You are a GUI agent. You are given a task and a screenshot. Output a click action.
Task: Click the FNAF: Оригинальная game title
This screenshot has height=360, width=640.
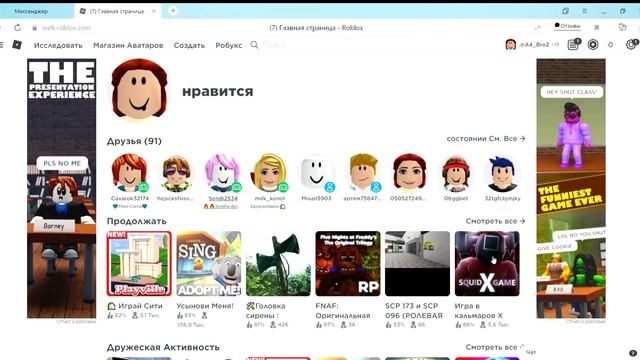343,311
